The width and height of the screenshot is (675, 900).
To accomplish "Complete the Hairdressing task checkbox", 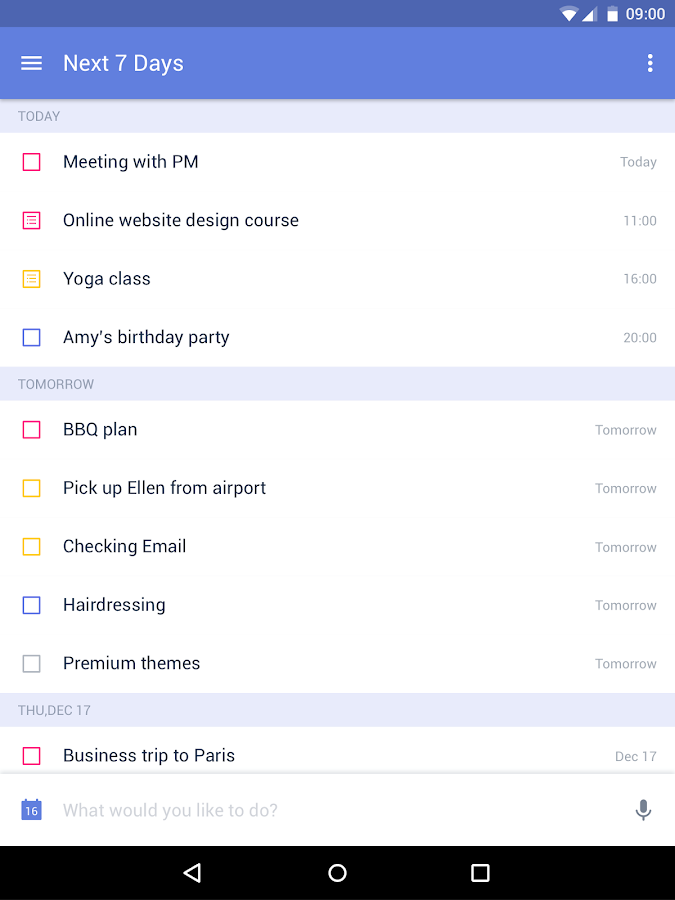I will (31, 604).
